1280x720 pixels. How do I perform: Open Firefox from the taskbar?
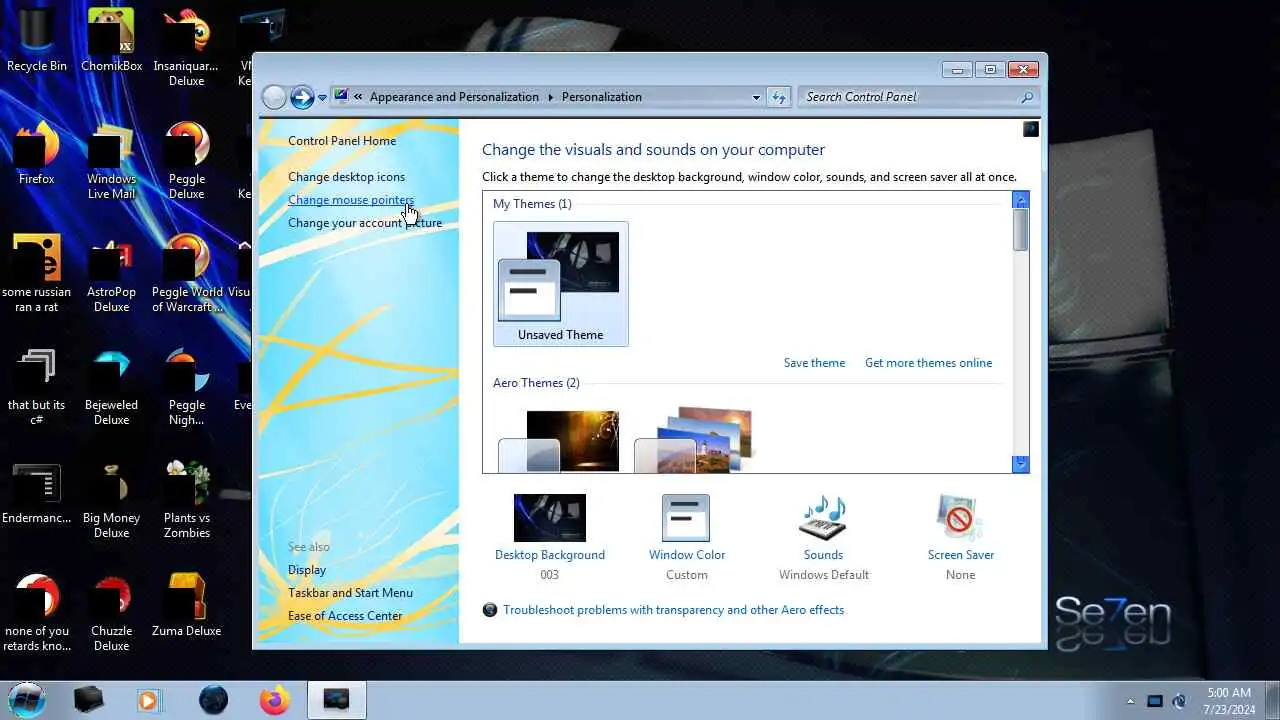tap(274, 701)
